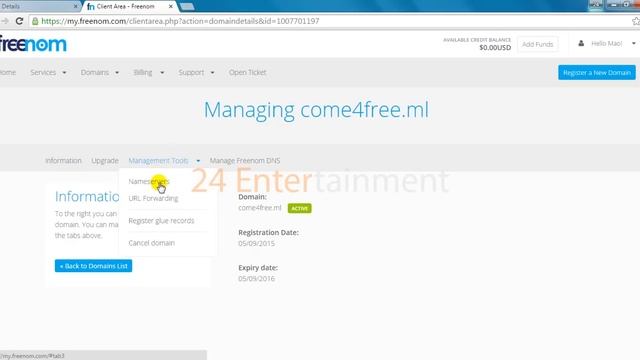Choose Cancel domain menu entry
The height and width of the screenshot is (360, 640).
pyautogui.click(x=151, y=243)
